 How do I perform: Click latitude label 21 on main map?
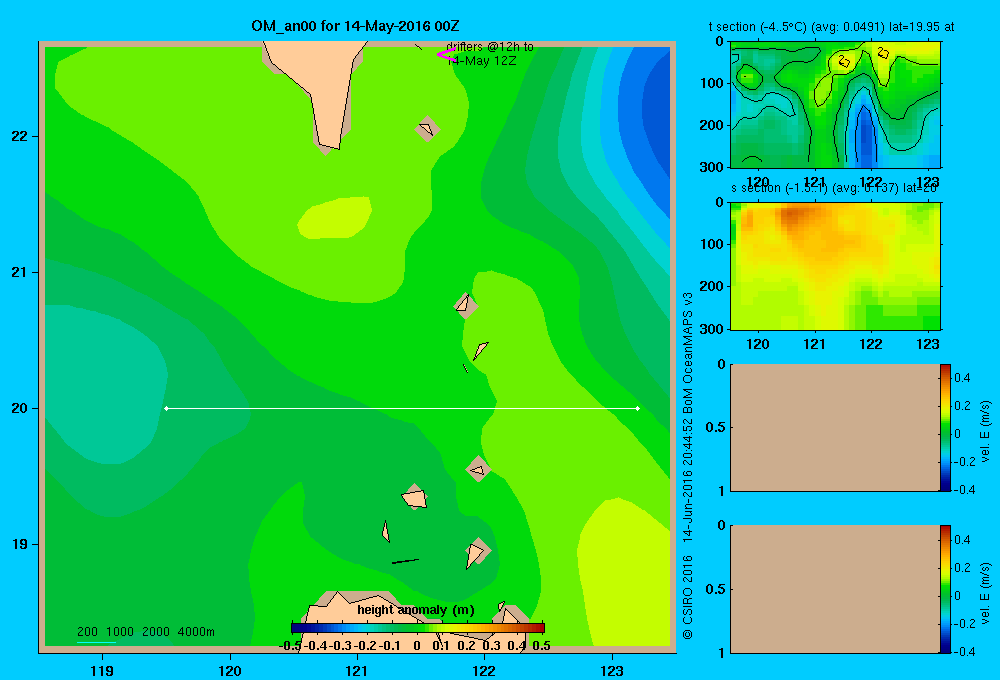20,272
